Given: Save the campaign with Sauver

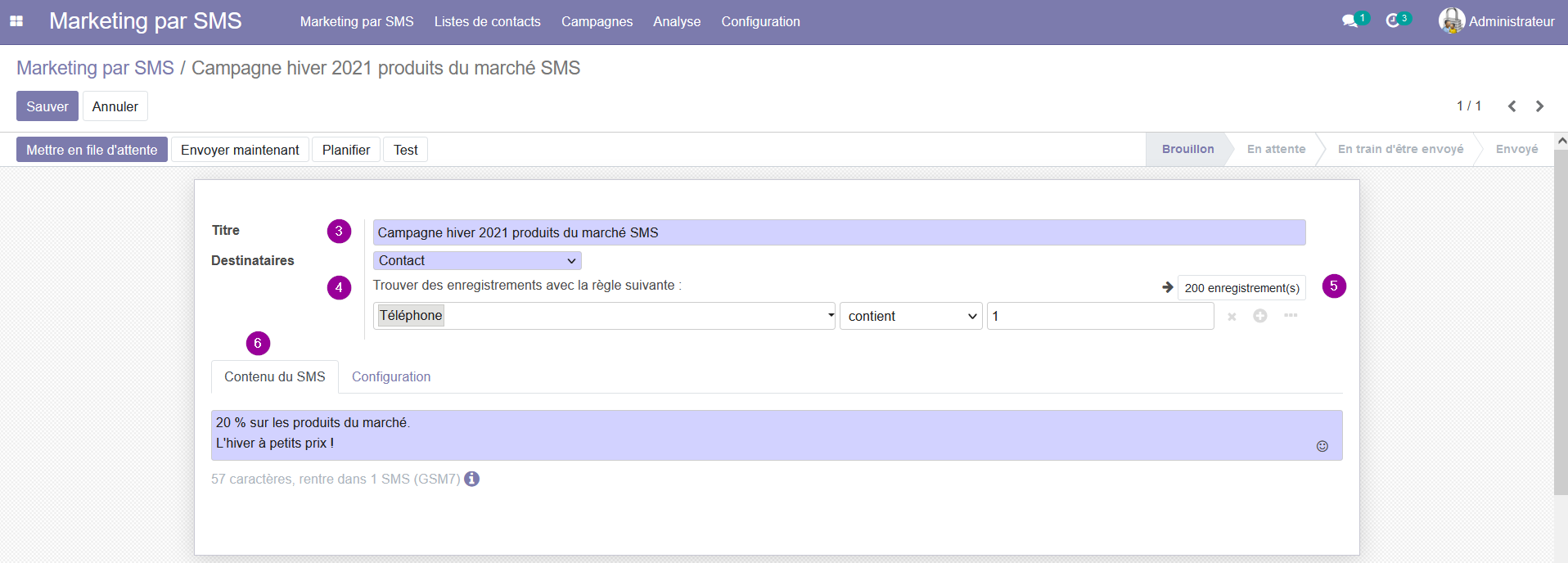Looking at the screenshot, I should (x=47, y=106).
